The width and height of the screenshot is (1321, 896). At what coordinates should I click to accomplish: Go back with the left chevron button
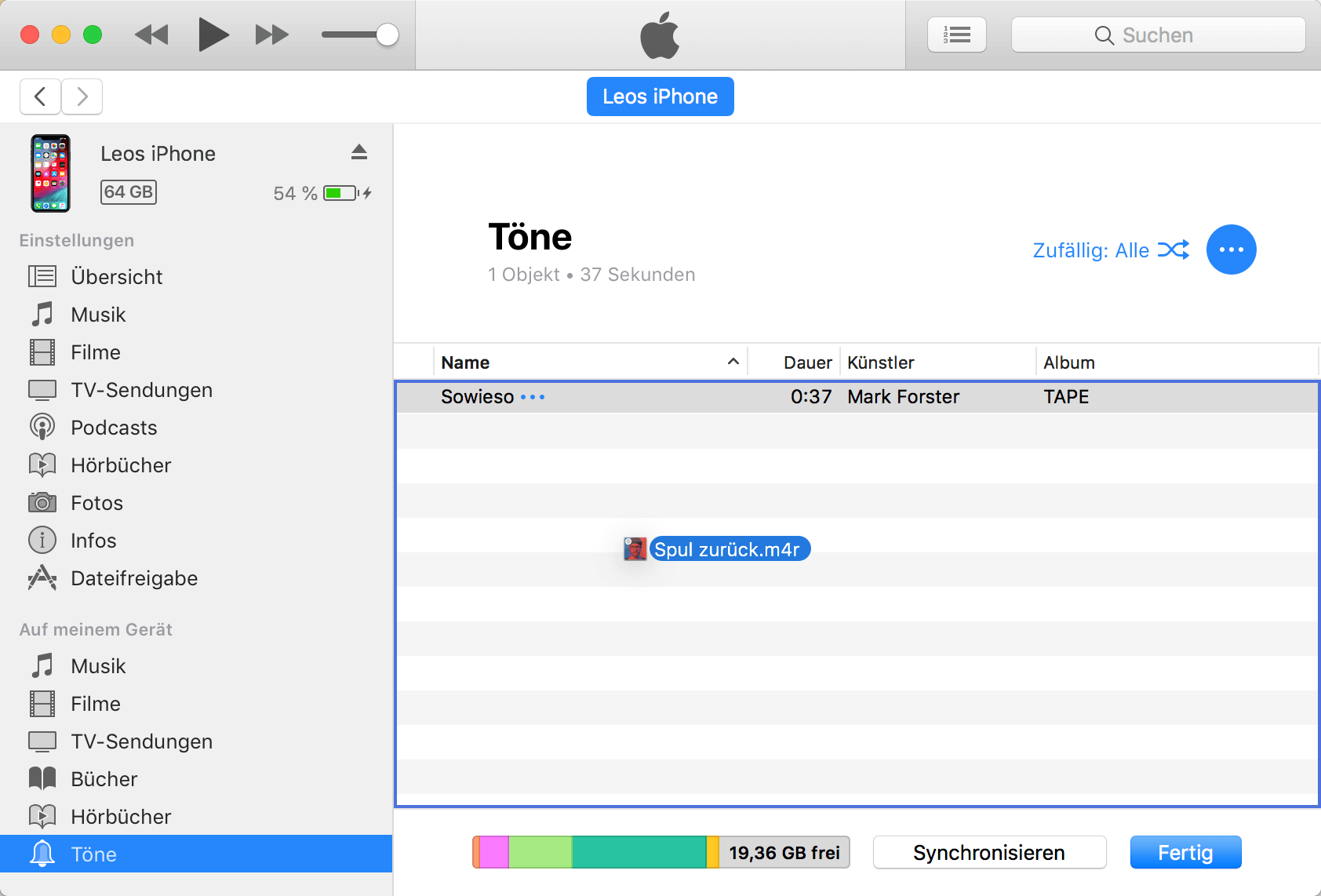pyautogui.click(x=40, y=97)
